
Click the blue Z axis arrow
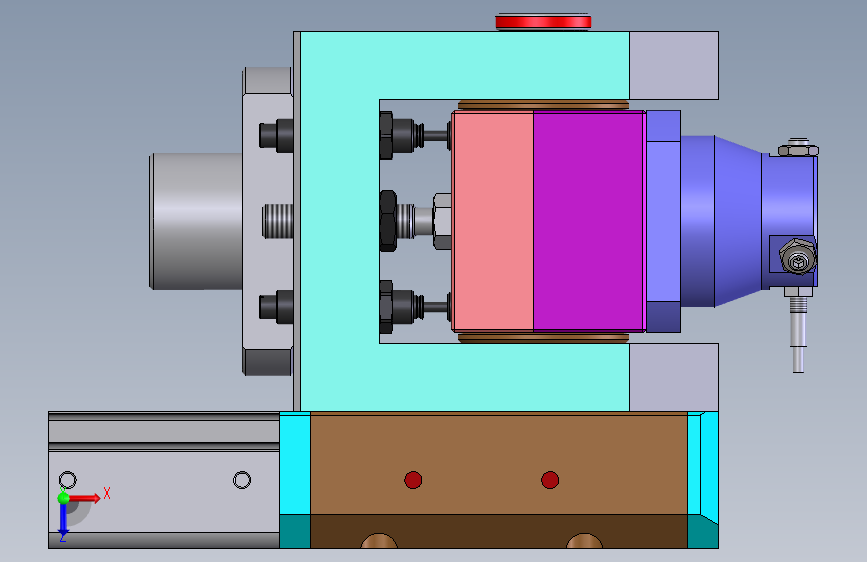[x=63, y=520]
